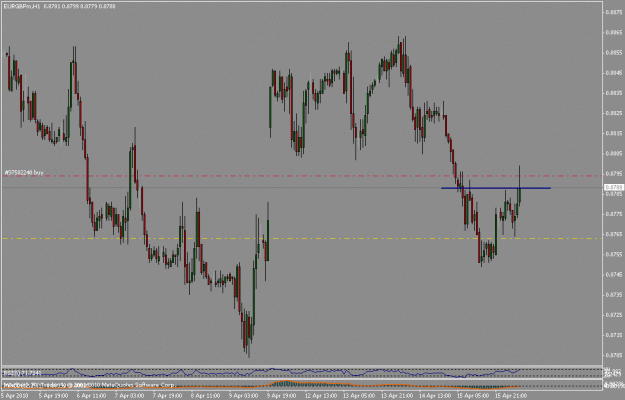Click the 0.8805 price axis label
This screenshot has width=625, height=400.
pyautogui.click(x=614, y=153)
